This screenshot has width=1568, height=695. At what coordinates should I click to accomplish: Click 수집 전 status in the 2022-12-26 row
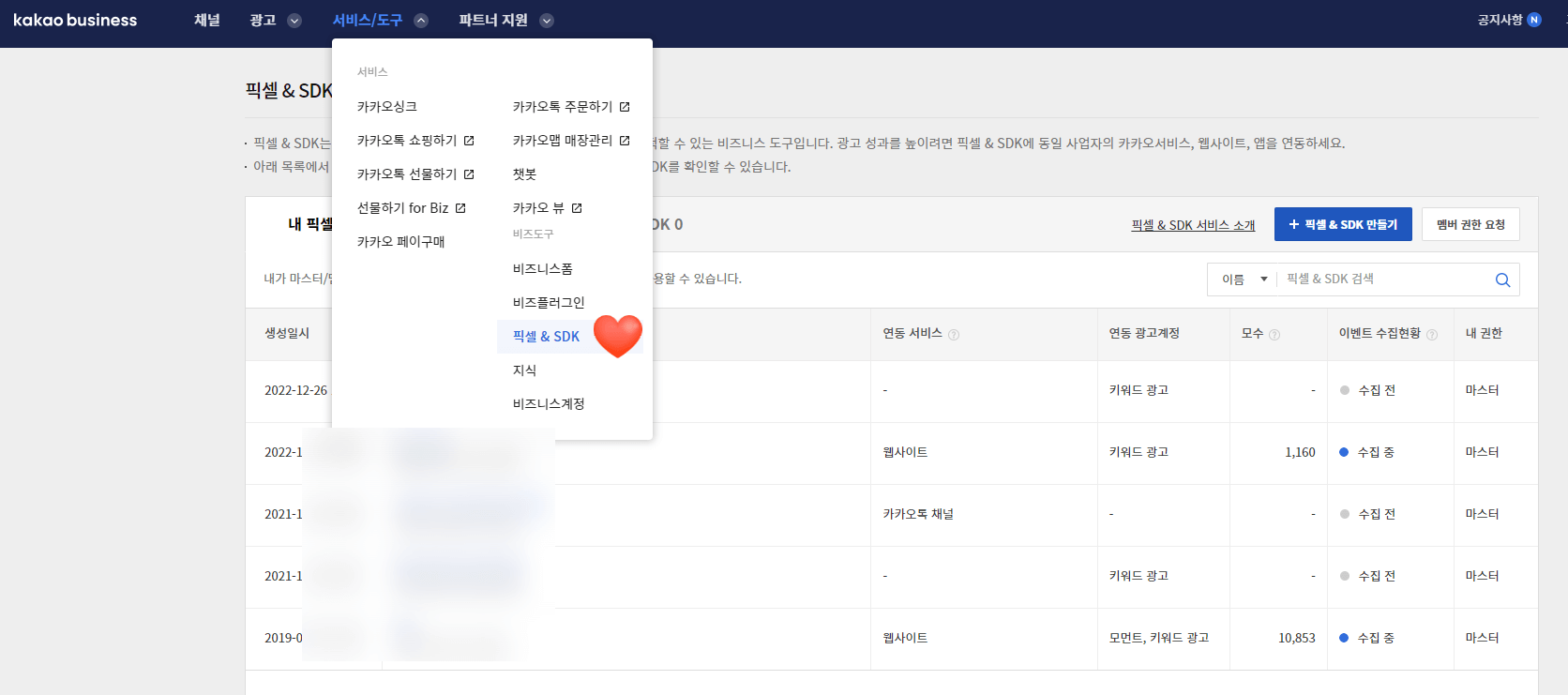pos(1367,390)
